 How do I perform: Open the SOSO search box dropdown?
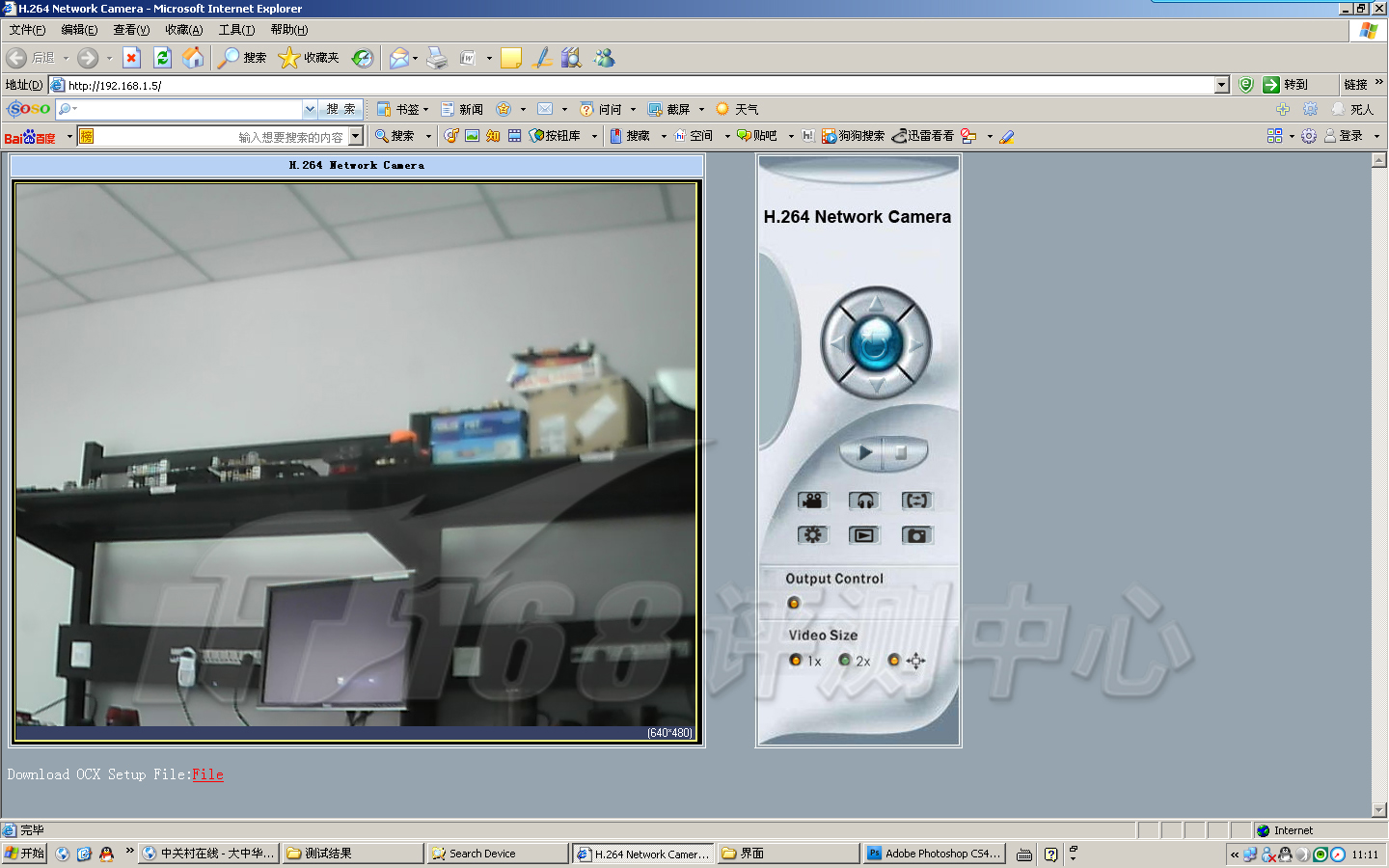coord(310,109)
